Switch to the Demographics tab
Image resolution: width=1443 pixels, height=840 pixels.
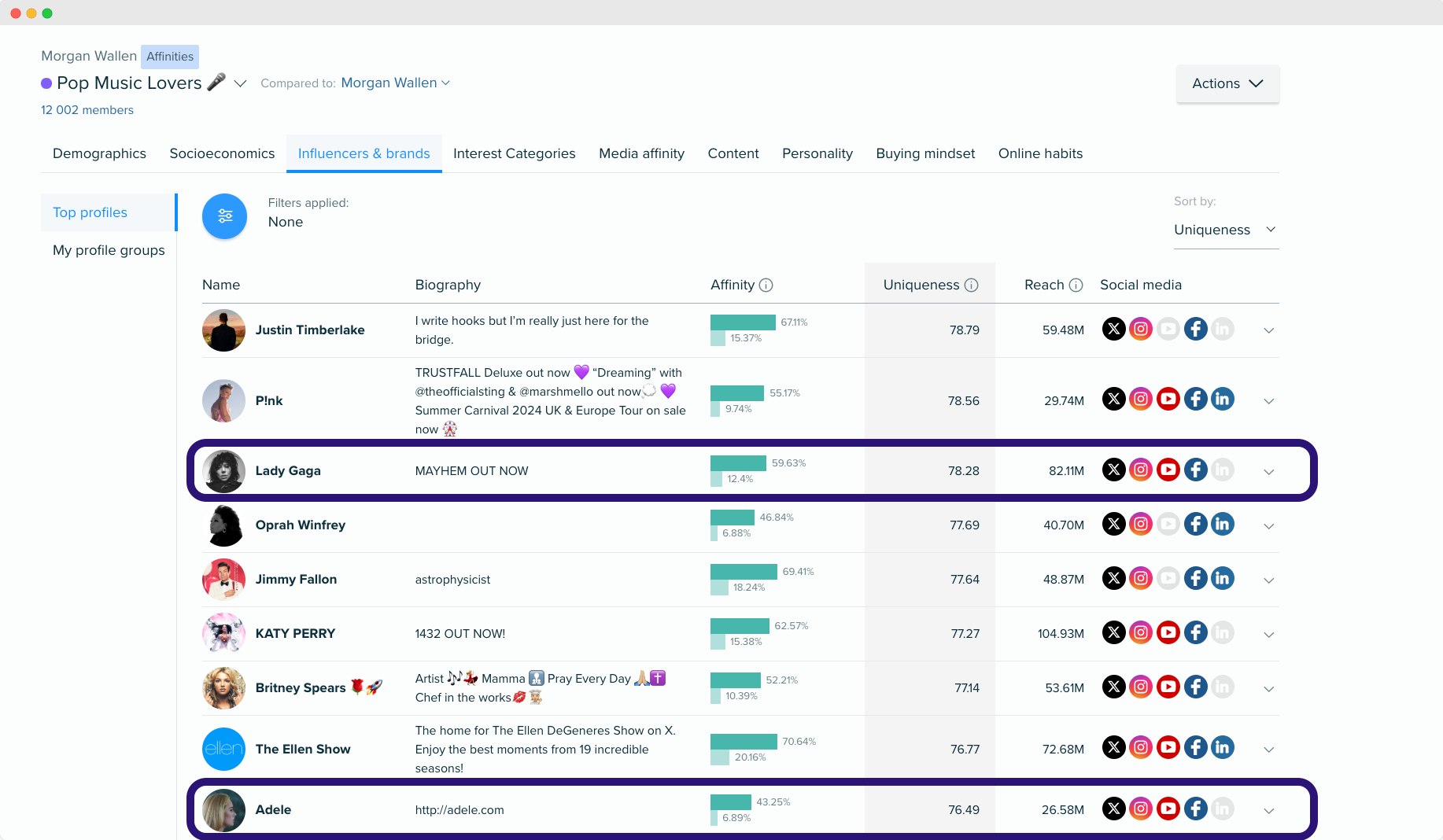coord(99,153)
